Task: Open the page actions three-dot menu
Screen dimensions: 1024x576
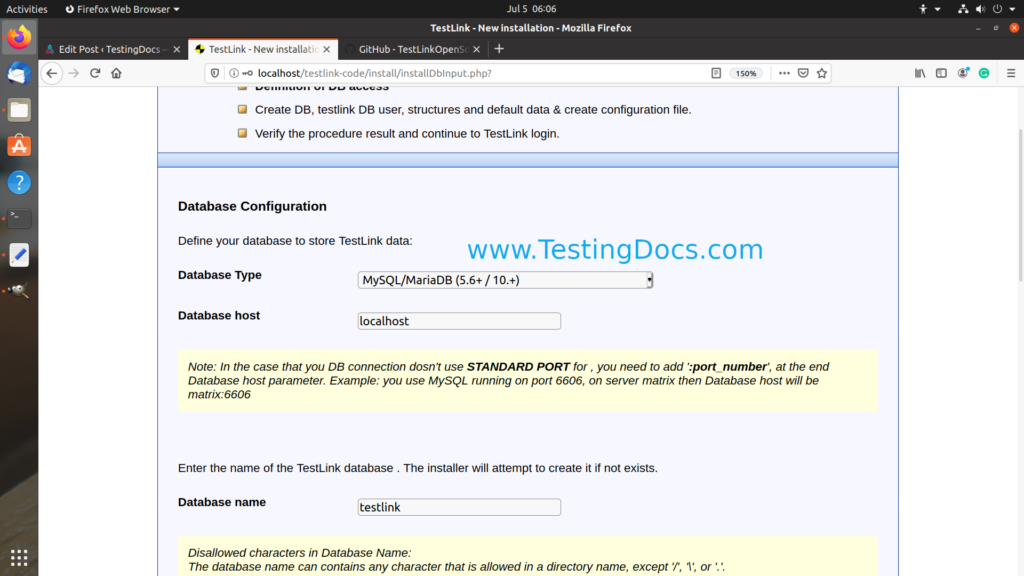Action: point(784,73)
